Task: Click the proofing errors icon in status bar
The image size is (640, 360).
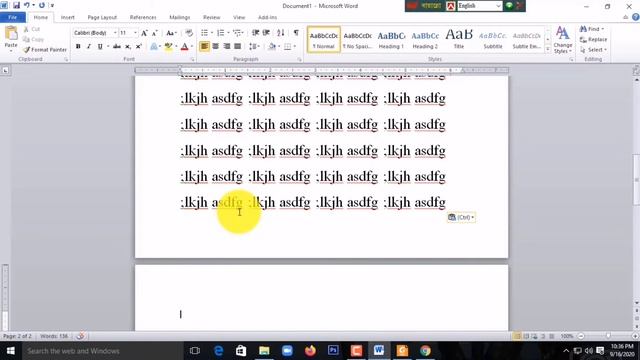Action: [x=80, y=336]
